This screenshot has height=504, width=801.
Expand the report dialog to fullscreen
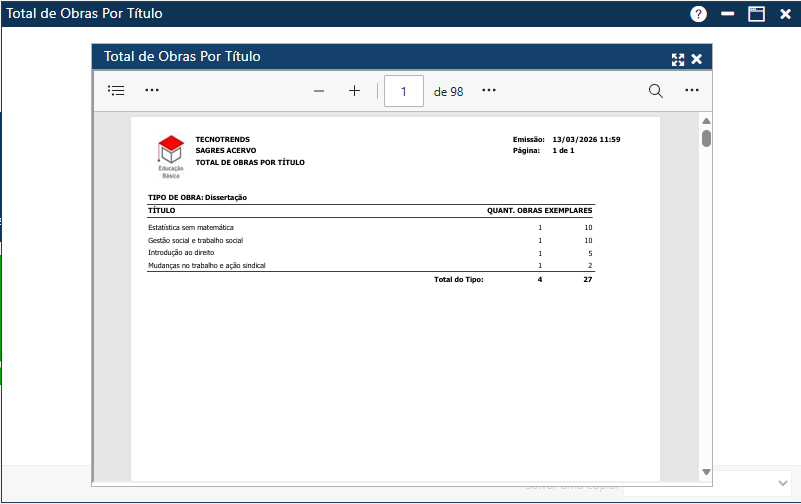[x=678, y=59]
